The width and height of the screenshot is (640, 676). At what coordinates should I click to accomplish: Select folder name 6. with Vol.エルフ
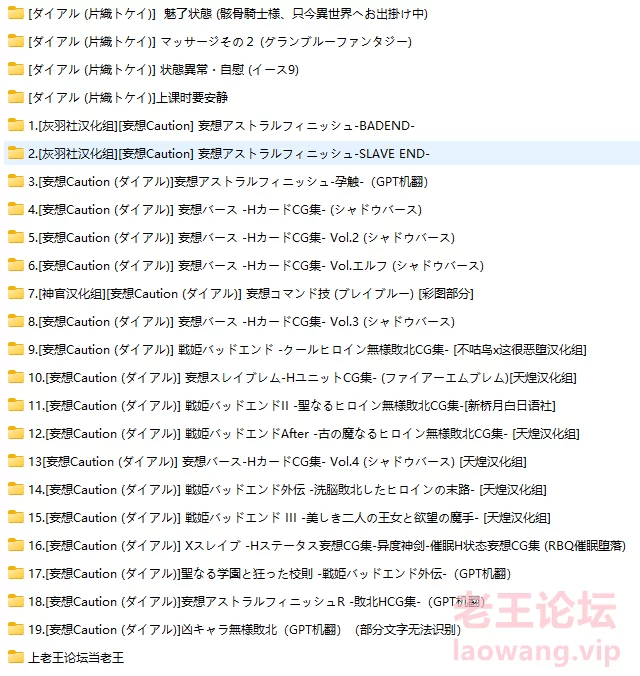coord(256,266)
